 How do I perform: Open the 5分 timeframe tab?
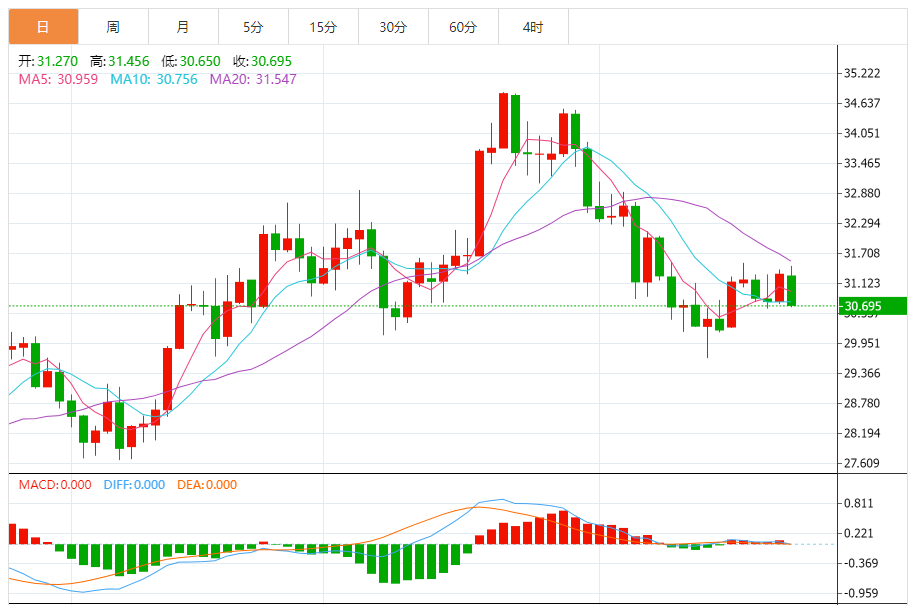pos(253,27)
